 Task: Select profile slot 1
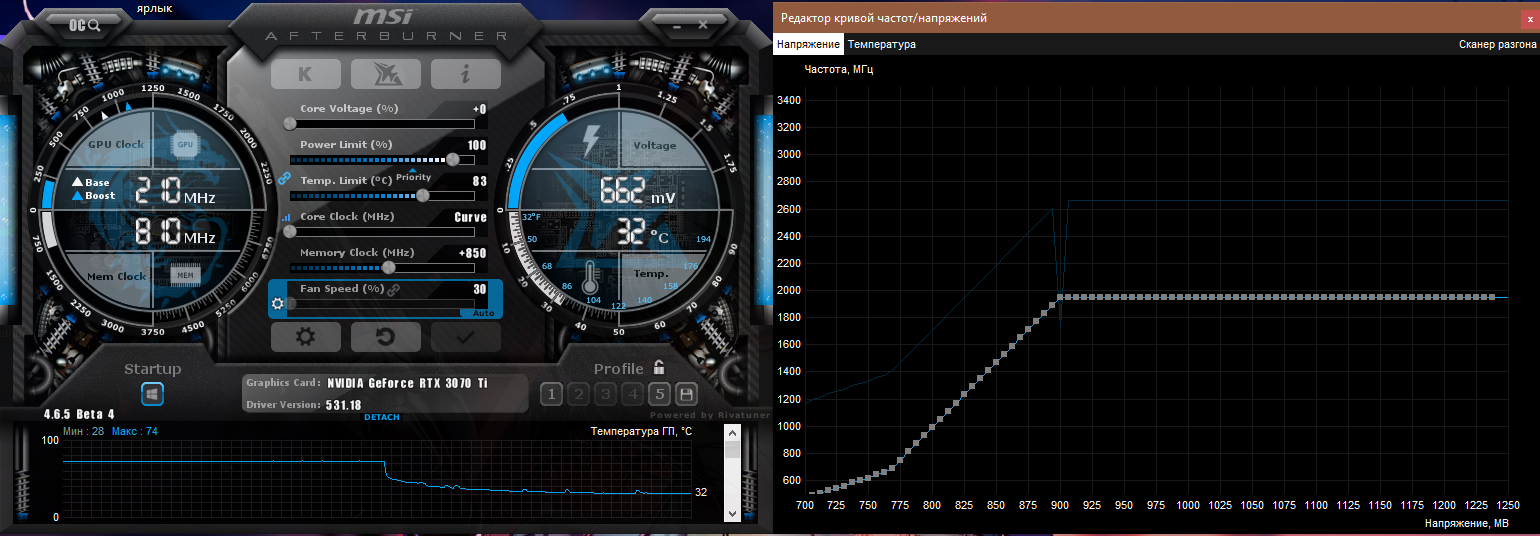550,394
